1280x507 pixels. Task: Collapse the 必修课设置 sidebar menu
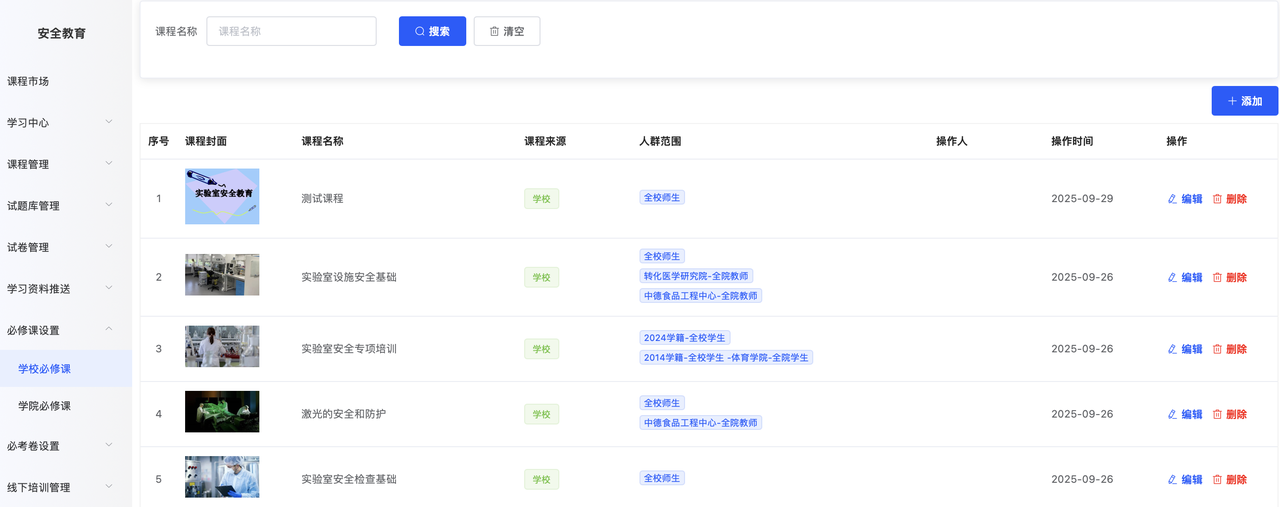(x=109, y=330)
